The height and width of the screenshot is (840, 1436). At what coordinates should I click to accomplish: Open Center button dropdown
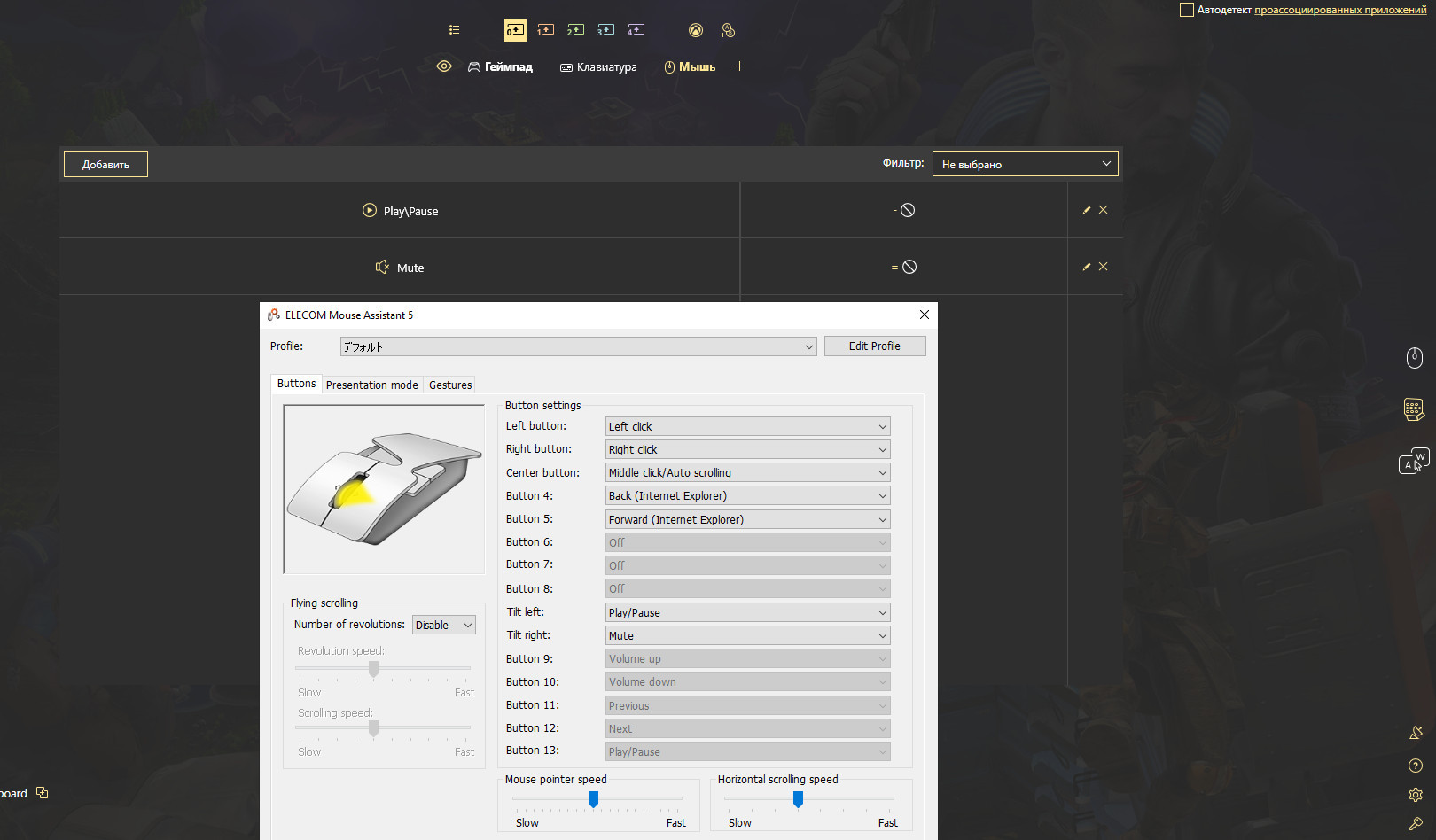(747, 472)
